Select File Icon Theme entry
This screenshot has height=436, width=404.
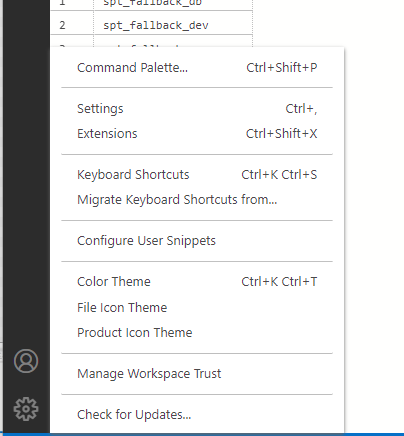(197, 307)
